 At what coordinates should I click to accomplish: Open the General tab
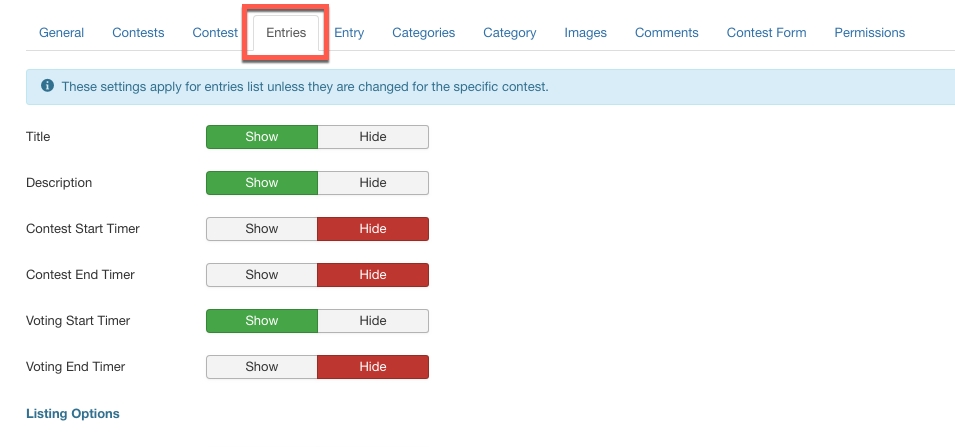coord(62,33)
